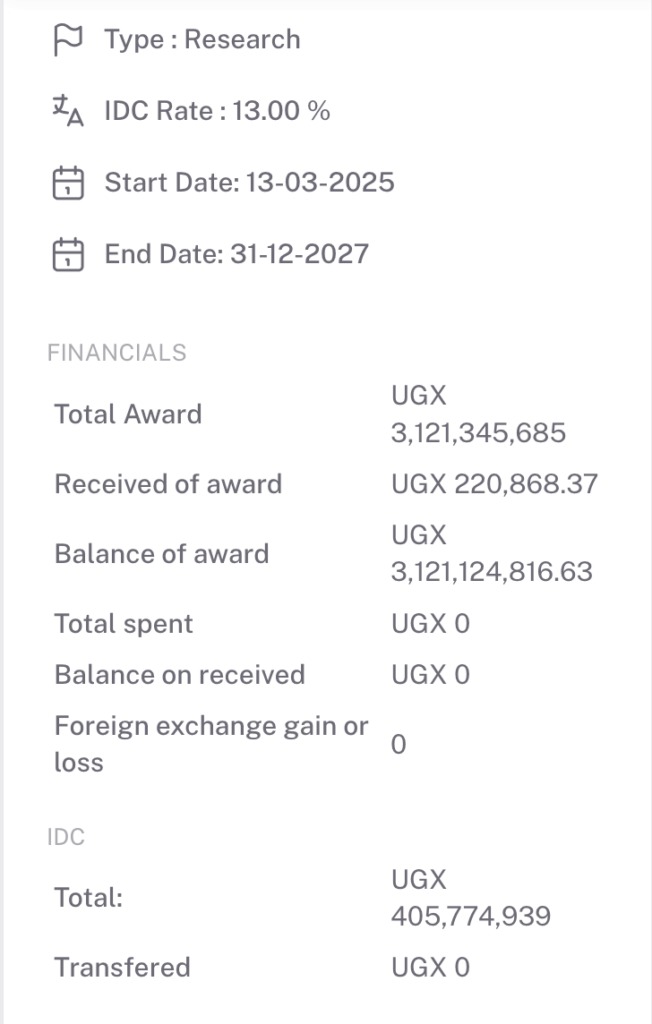Select the UGX 3,121,345,685 total award value

(478, 414)
